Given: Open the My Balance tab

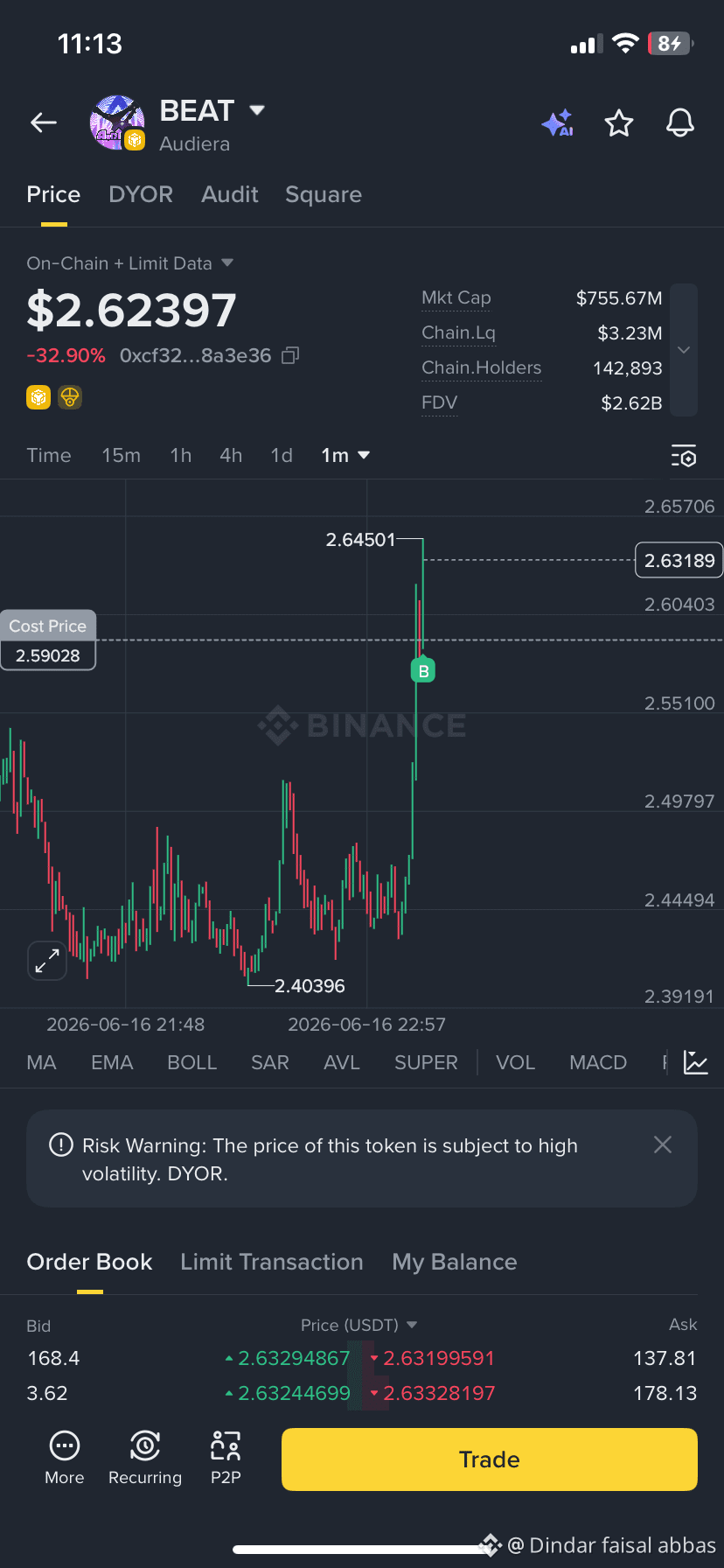Looking at the screenshot, I should 455,1262.
